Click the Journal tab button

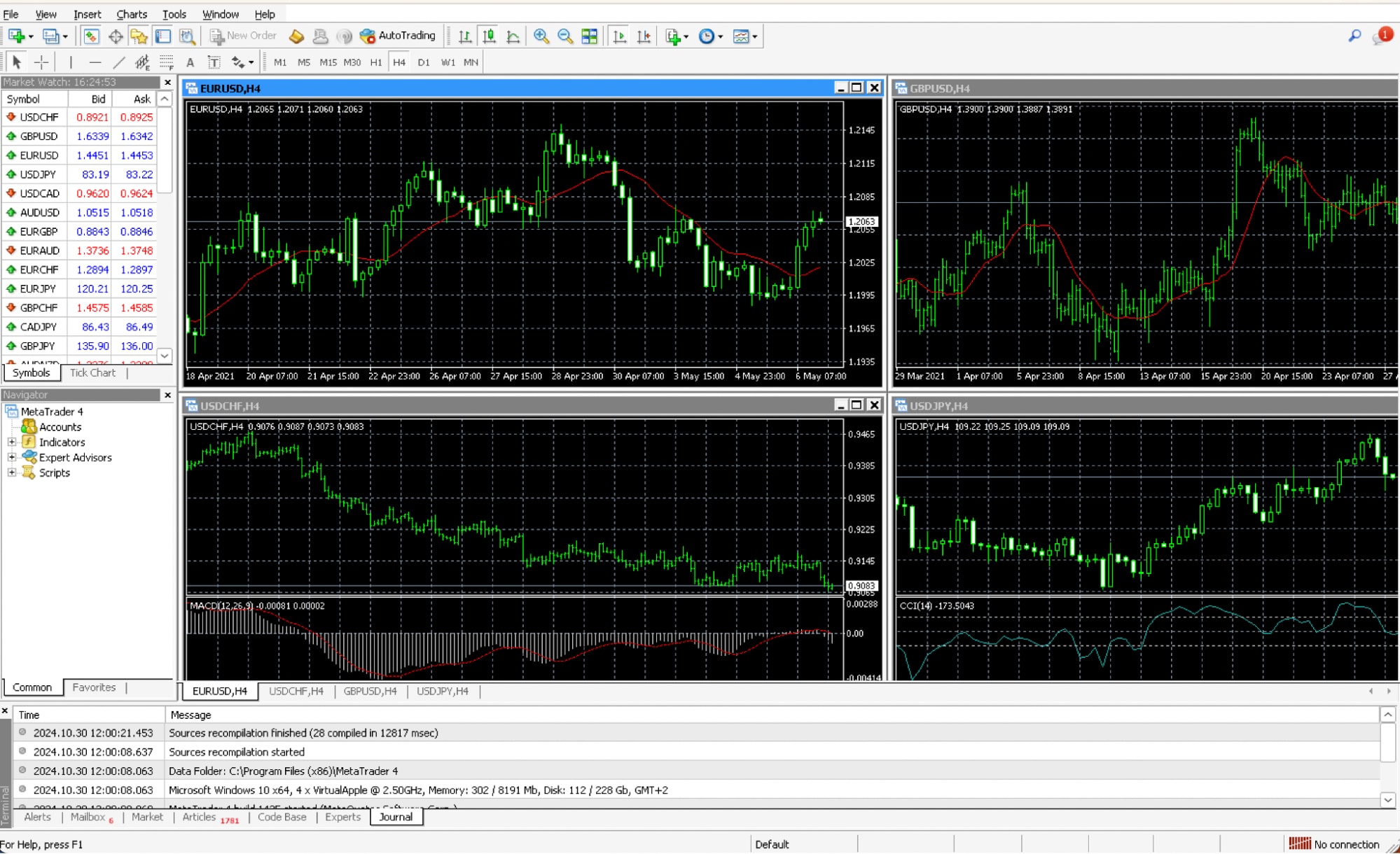(395, 817)
